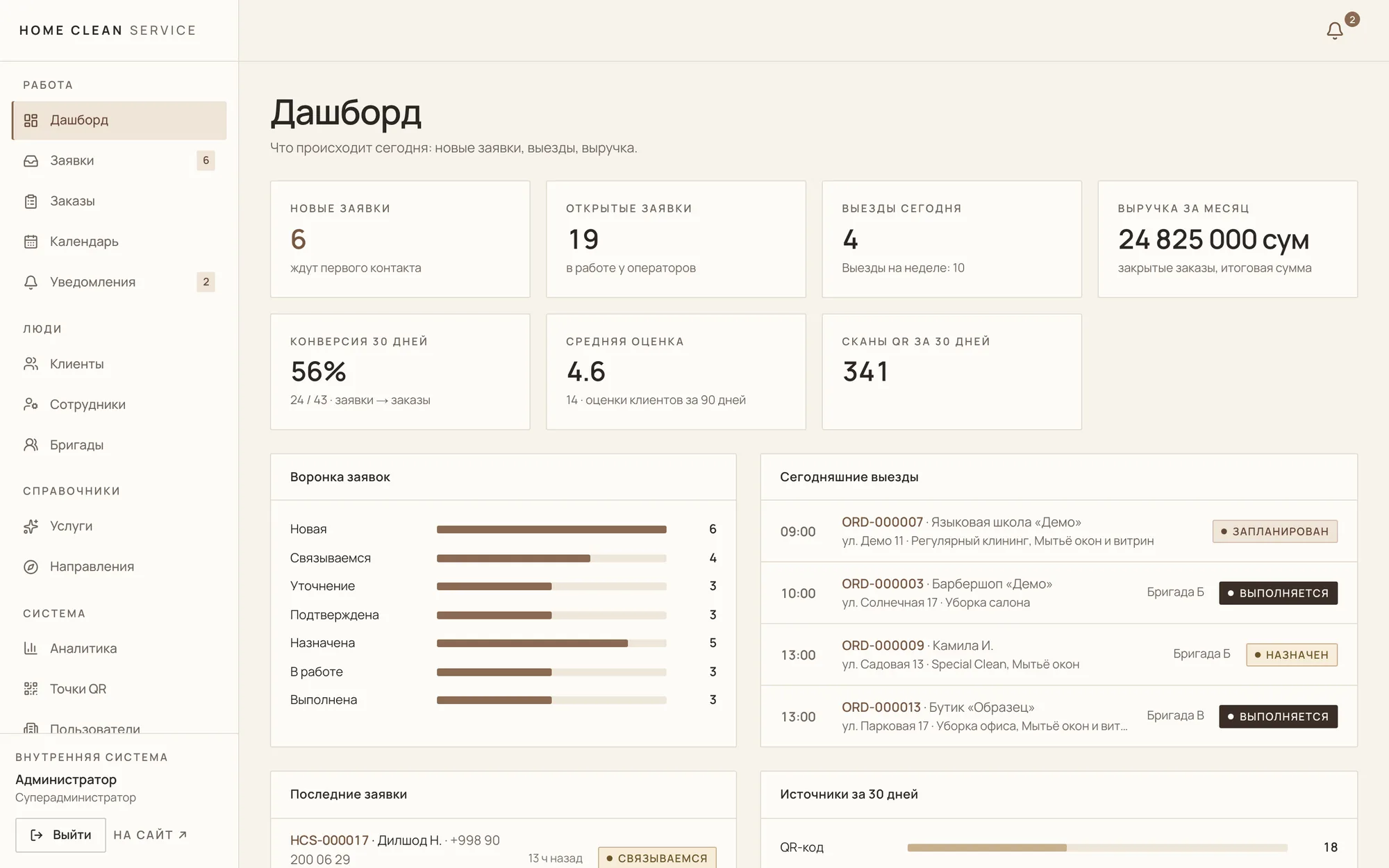
Task: Click the ВЫЕЗДЫ СЕГОДНЯ stat card
Action: [x=951, y=239]
